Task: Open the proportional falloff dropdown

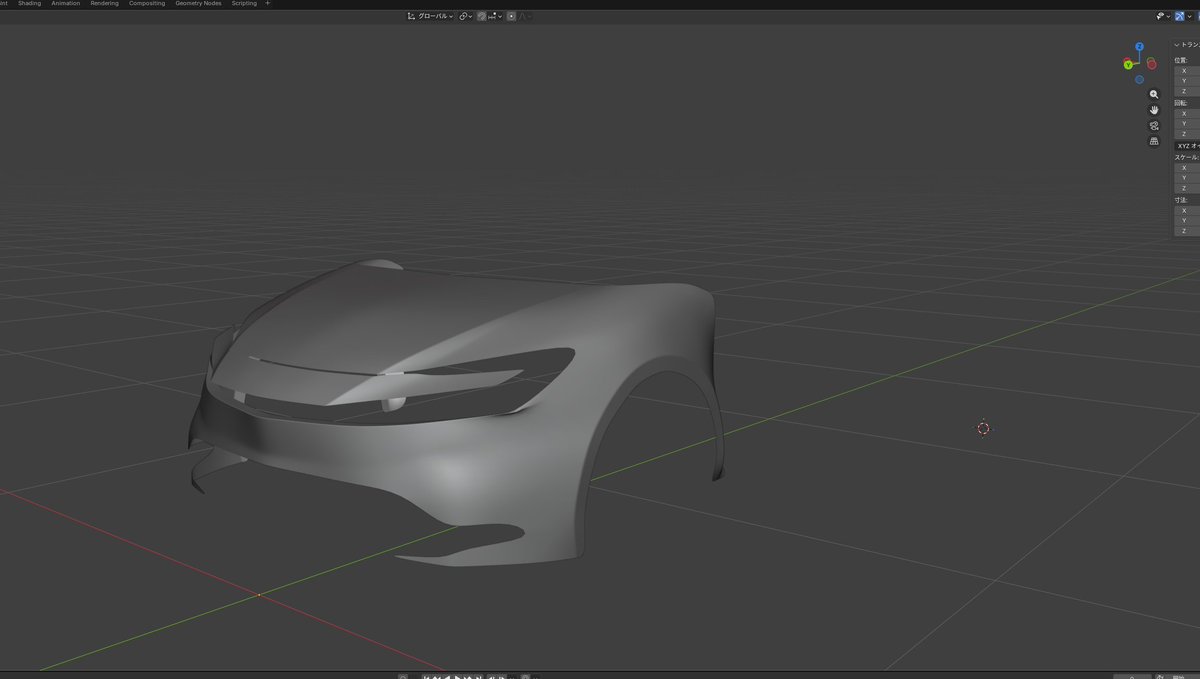Action: tap(525, 16)
